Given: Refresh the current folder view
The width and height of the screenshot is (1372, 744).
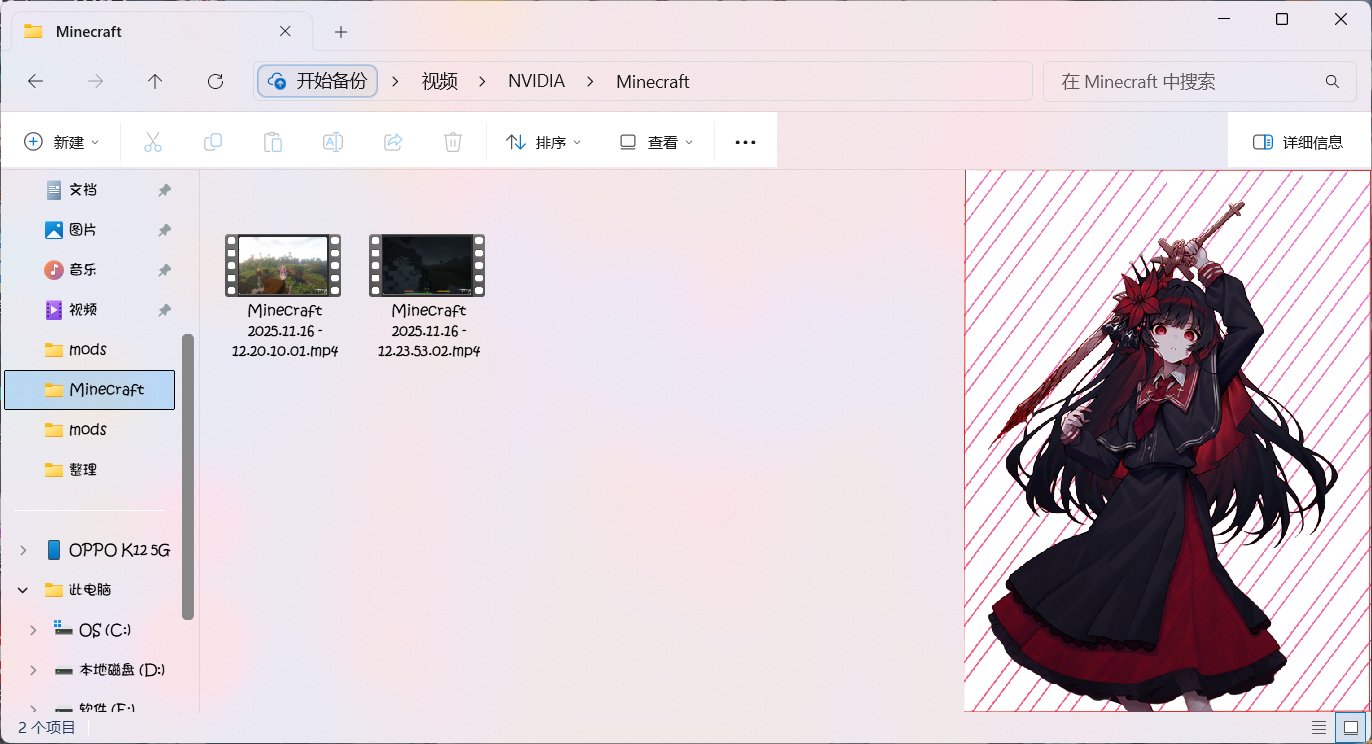Looking at the screenshot, I should click(x=215, y=82).
